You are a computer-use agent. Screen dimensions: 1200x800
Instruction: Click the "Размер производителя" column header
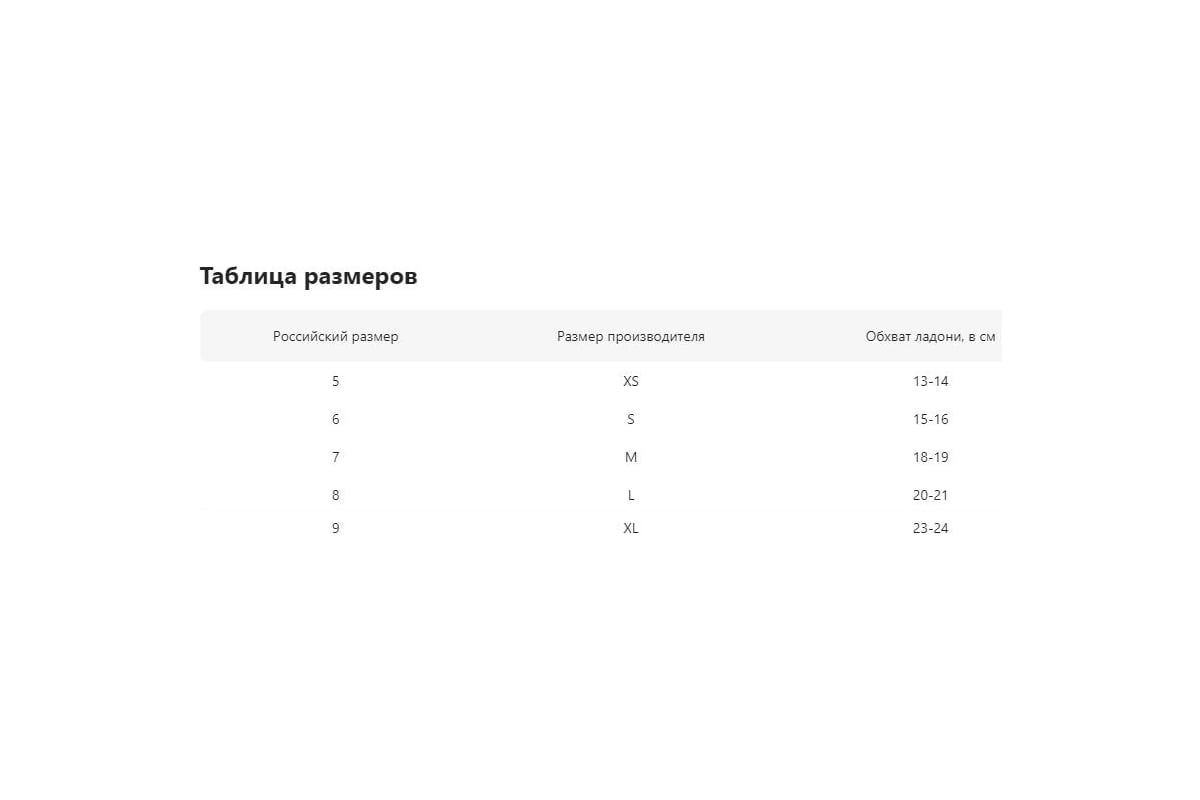tap(630, 337)
